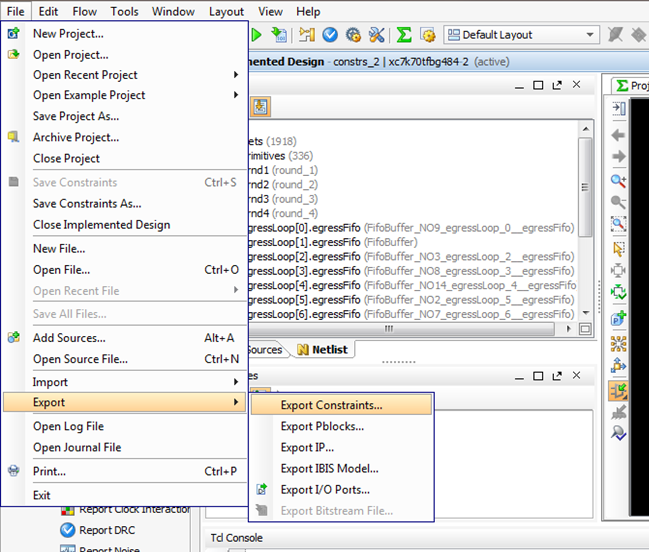This screenshot has height=552, width=649.
Task: Click the draw Pblock icon
Action: pyautogui.click(x=619, y=318)
